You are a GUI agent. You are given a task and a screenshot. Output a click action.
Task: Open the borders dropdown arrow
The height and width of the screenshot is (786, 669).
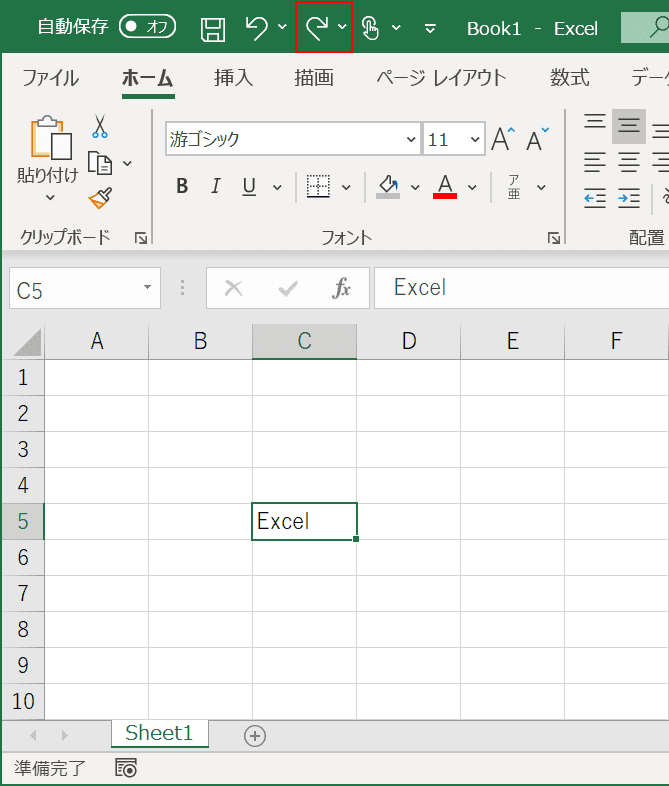tap(346, 187)
